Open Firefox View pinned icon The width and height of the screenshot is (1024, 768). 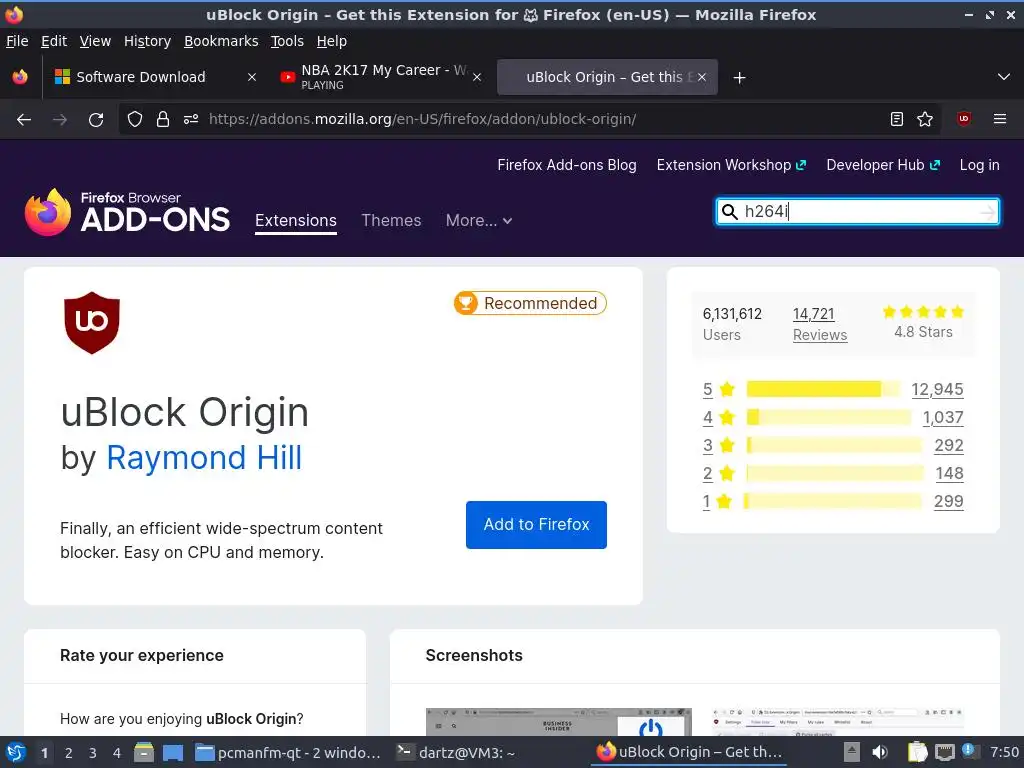pos(20,77)
